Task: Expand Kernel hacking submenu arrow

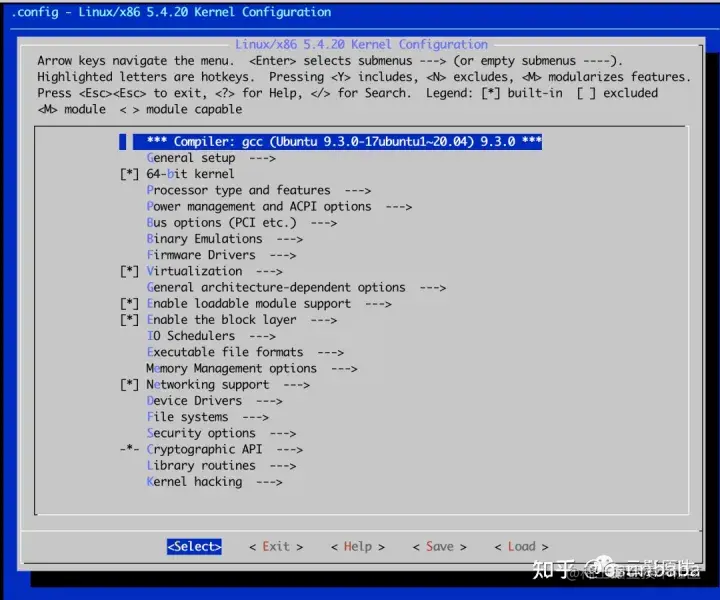Action: pyautogui.click(x=269, y=482)
